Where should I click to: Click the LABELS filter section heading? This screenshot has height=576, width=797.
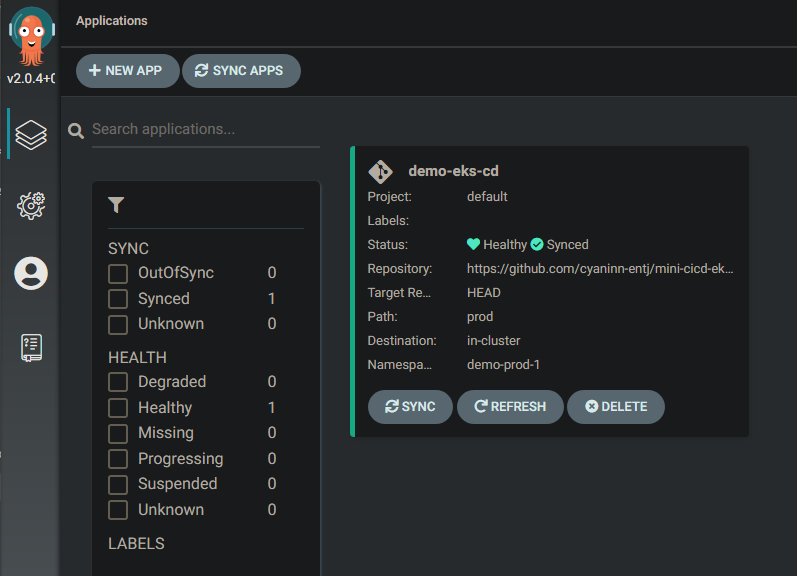pyautogui.click(x=136, y=544)
